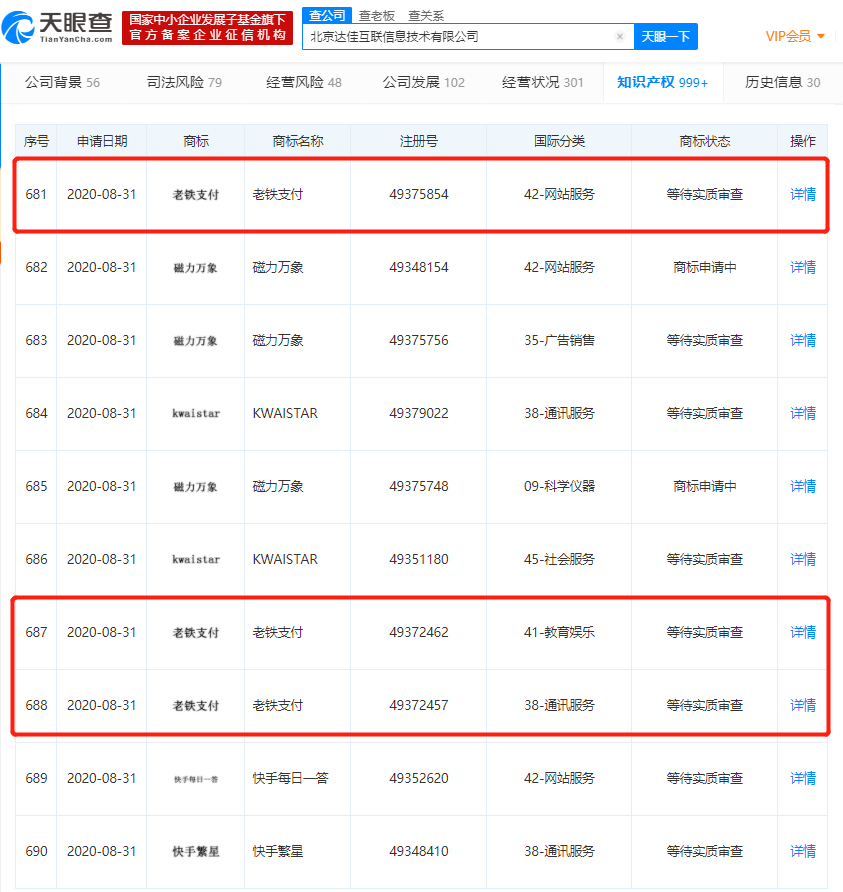Open 详情 for row 687
The height and width of the screenshot is (892, 843).
pyautogui.click(x=803, y=632)
